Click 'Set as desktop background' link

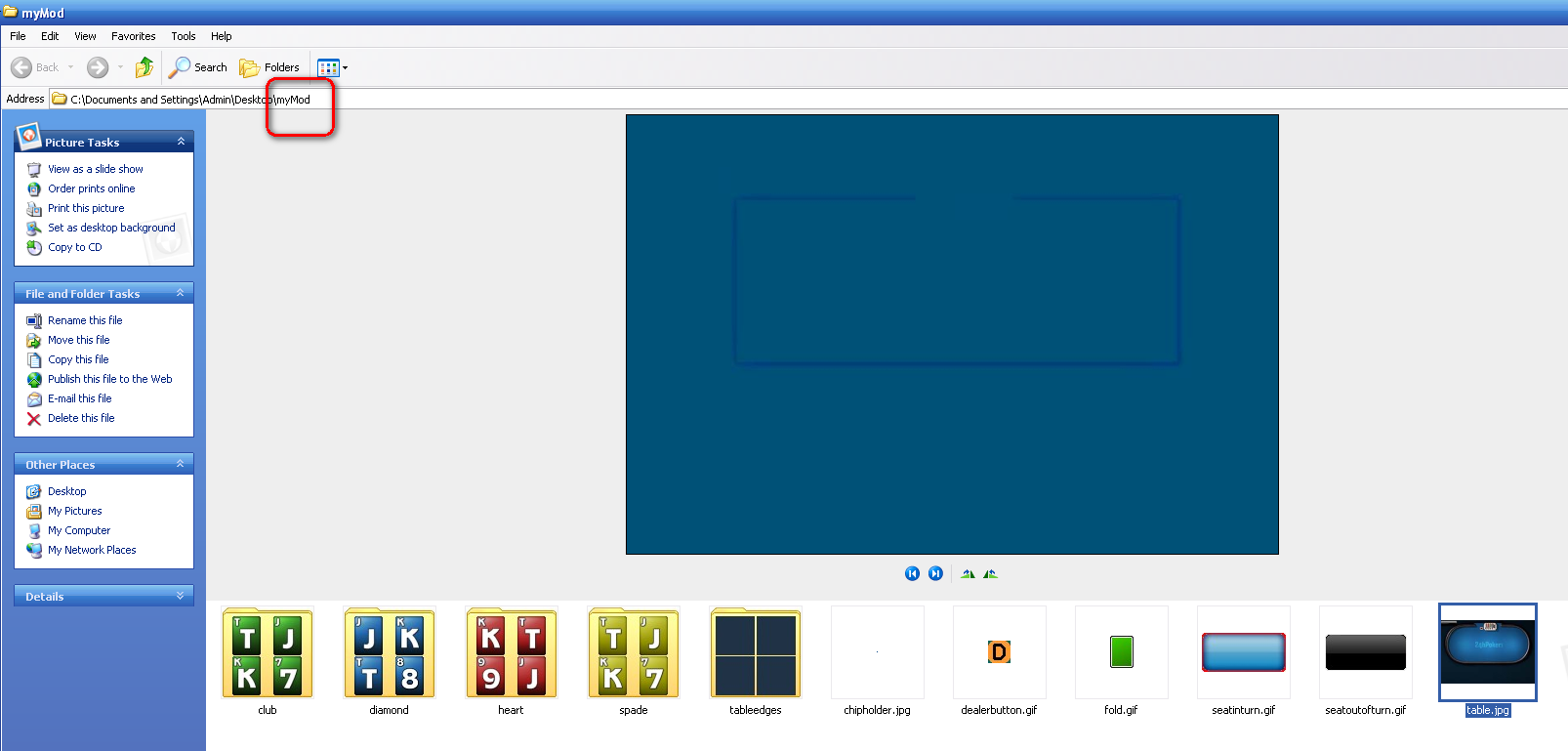coord(111,228)
